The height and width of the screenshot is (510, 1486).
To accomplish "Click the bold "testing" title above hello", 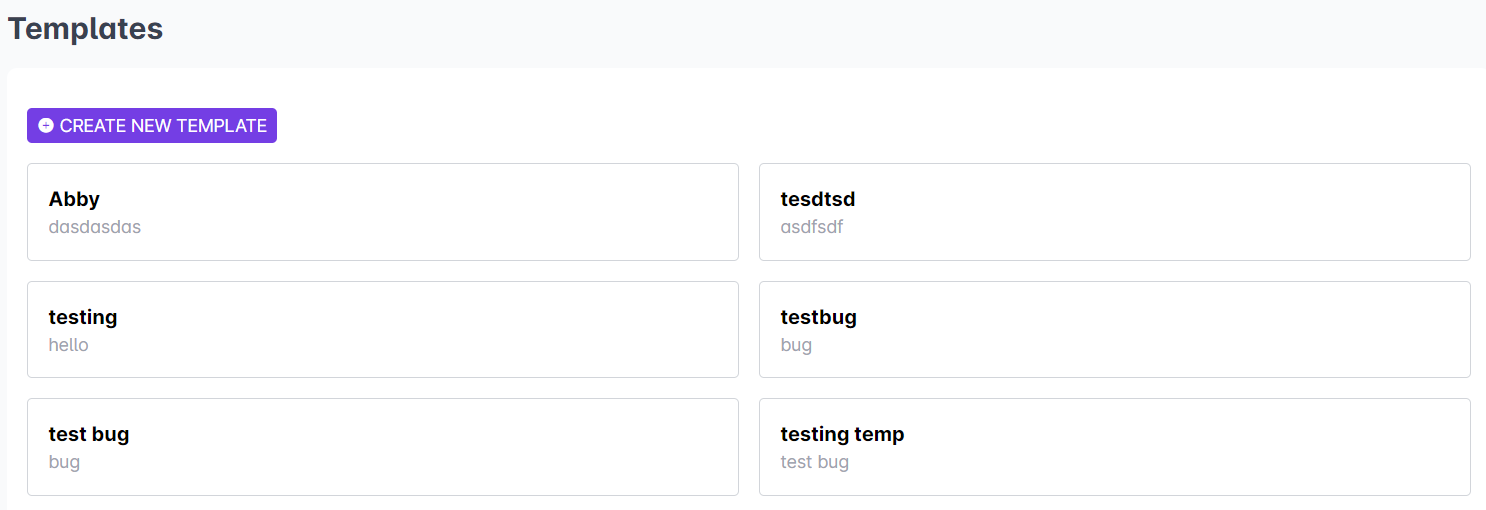I will pos(83,317).
